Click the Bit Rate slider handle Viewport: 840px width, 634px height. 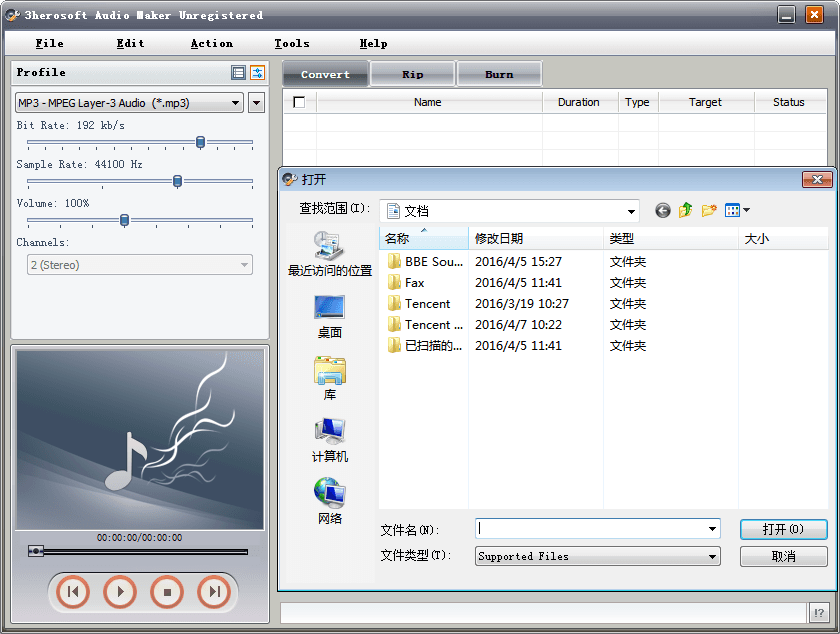point(200,142)
